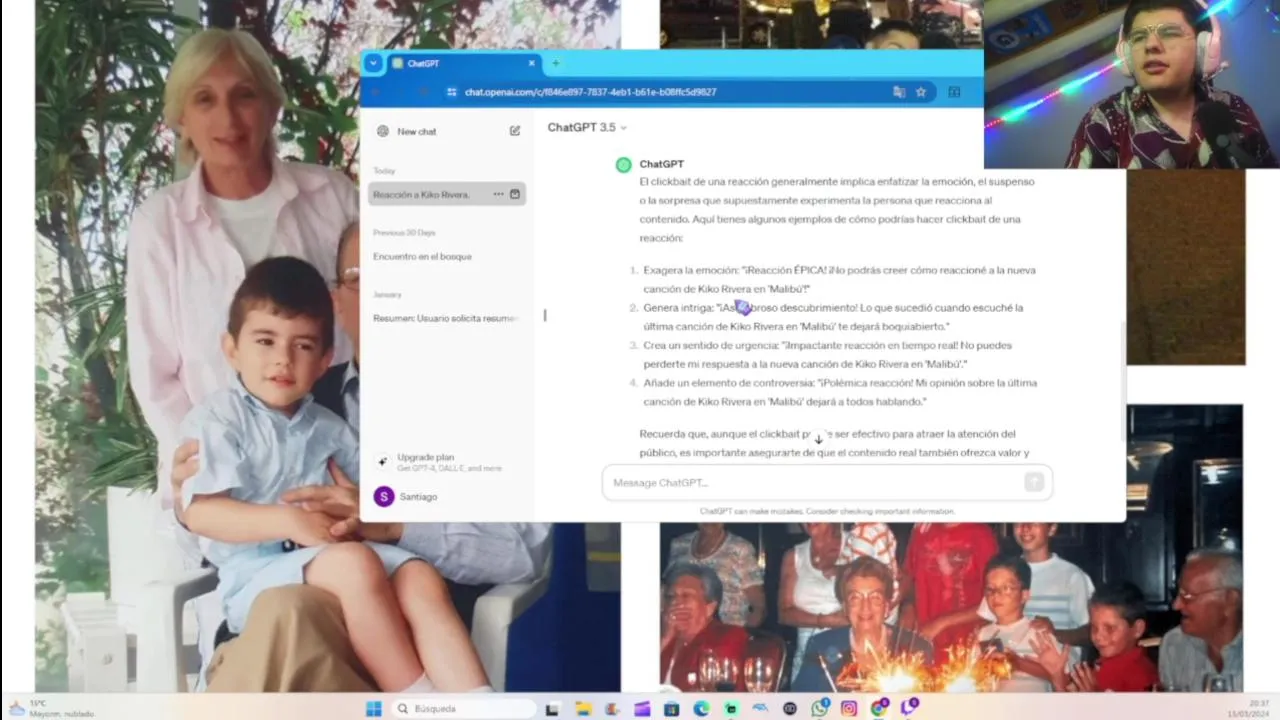Click the text 'Añade un elemento de controversia'
The width and height of the screenshot is (1280, 720).
pos(728,383)
